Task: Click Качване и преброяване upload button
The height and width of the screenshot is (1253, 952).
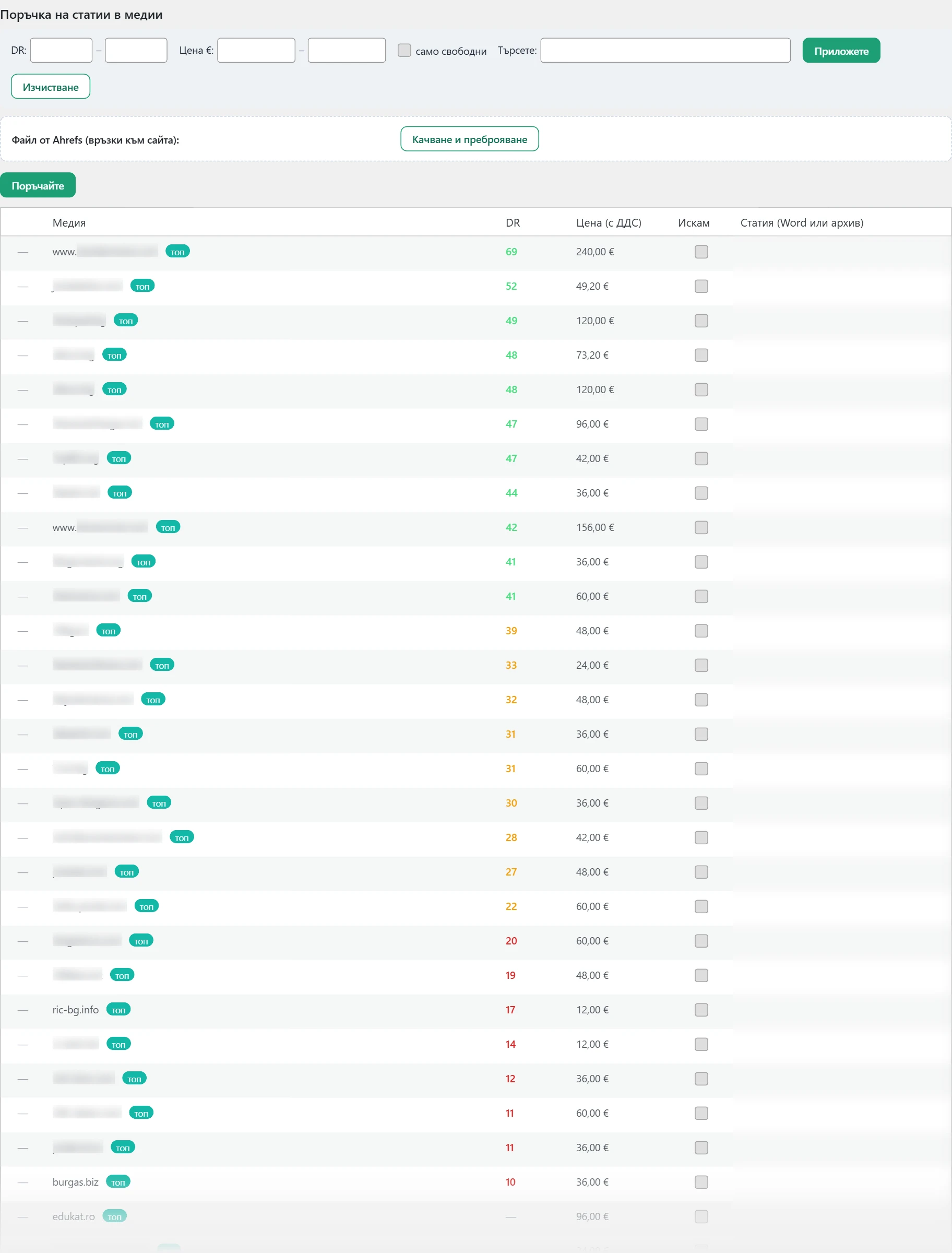Action: pyautogui.click(x=469, y=139)
